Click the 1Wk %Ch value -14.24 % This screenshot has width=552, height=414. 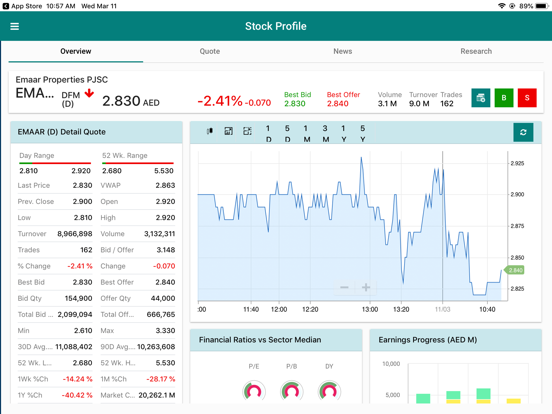click(x=77, y=379)
